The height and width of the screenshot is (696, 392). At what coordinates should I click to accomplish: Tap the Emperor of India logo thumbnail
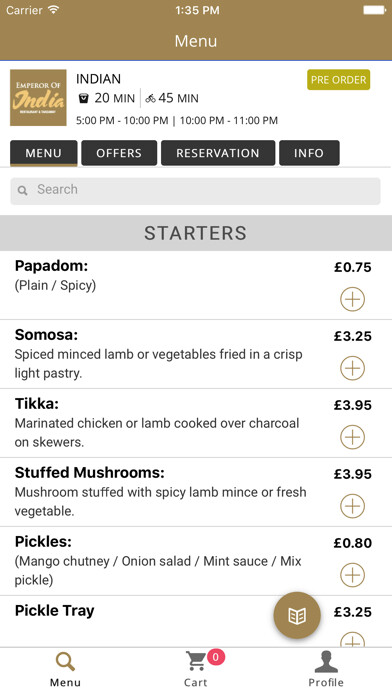(38, 98)
